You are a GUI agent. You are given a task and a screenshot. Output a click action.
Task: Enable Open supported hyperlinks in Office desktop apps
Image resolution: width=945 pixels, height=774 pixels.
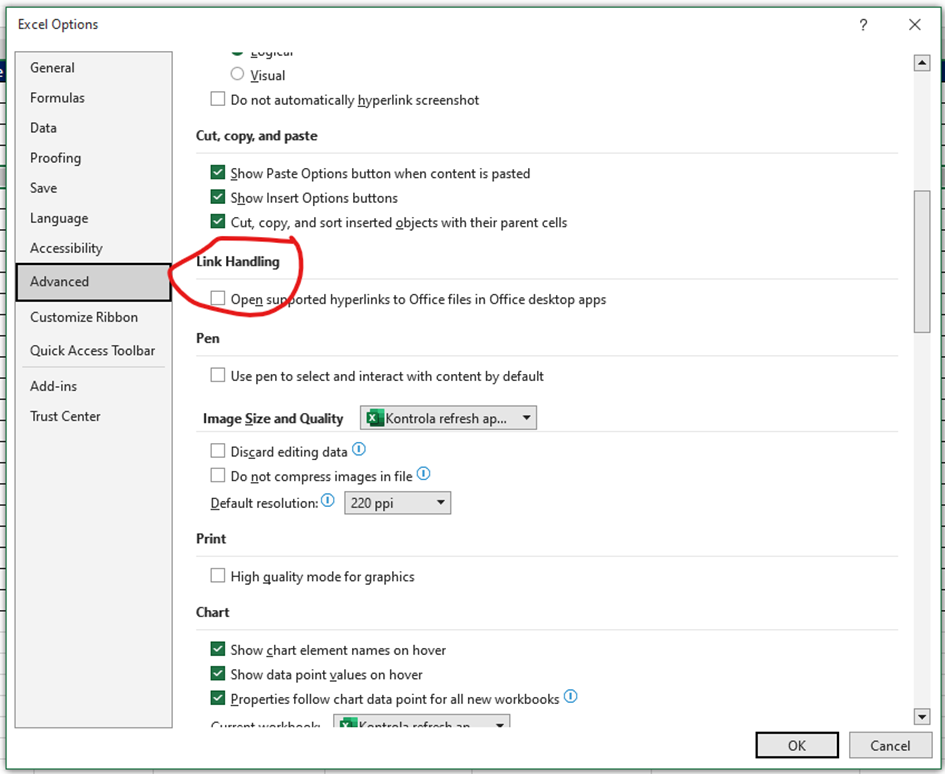pos(218,298)
